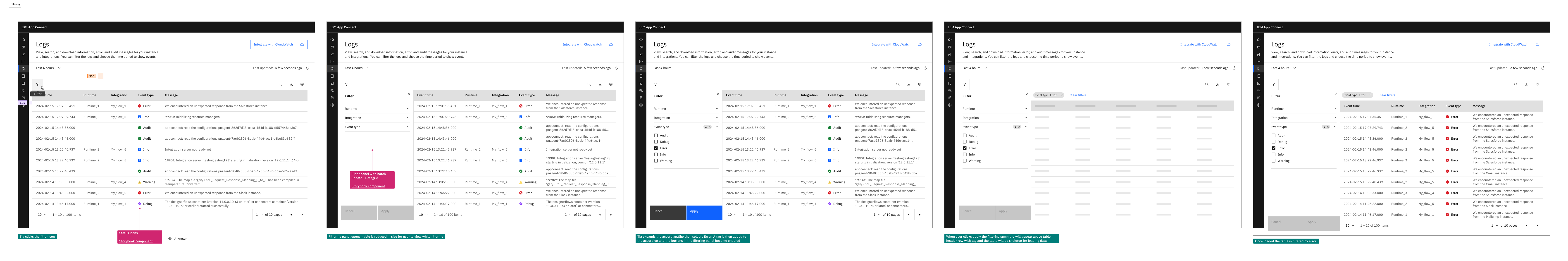The height and width of the screenshot is (261, 1568).
Task: Go to next page in frame 1 pagination
Action: tap(302, 215)
